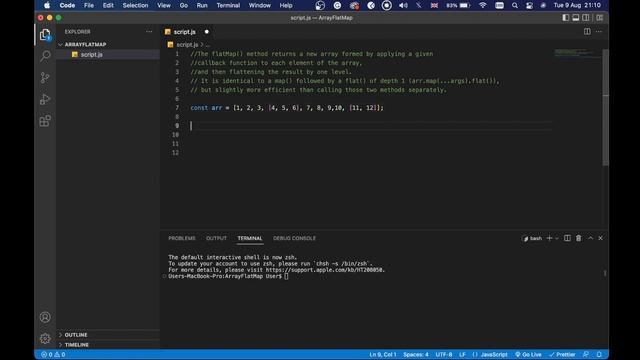
Task: Open the Wi-Fi menu bar icon
Action: point(482,5)
